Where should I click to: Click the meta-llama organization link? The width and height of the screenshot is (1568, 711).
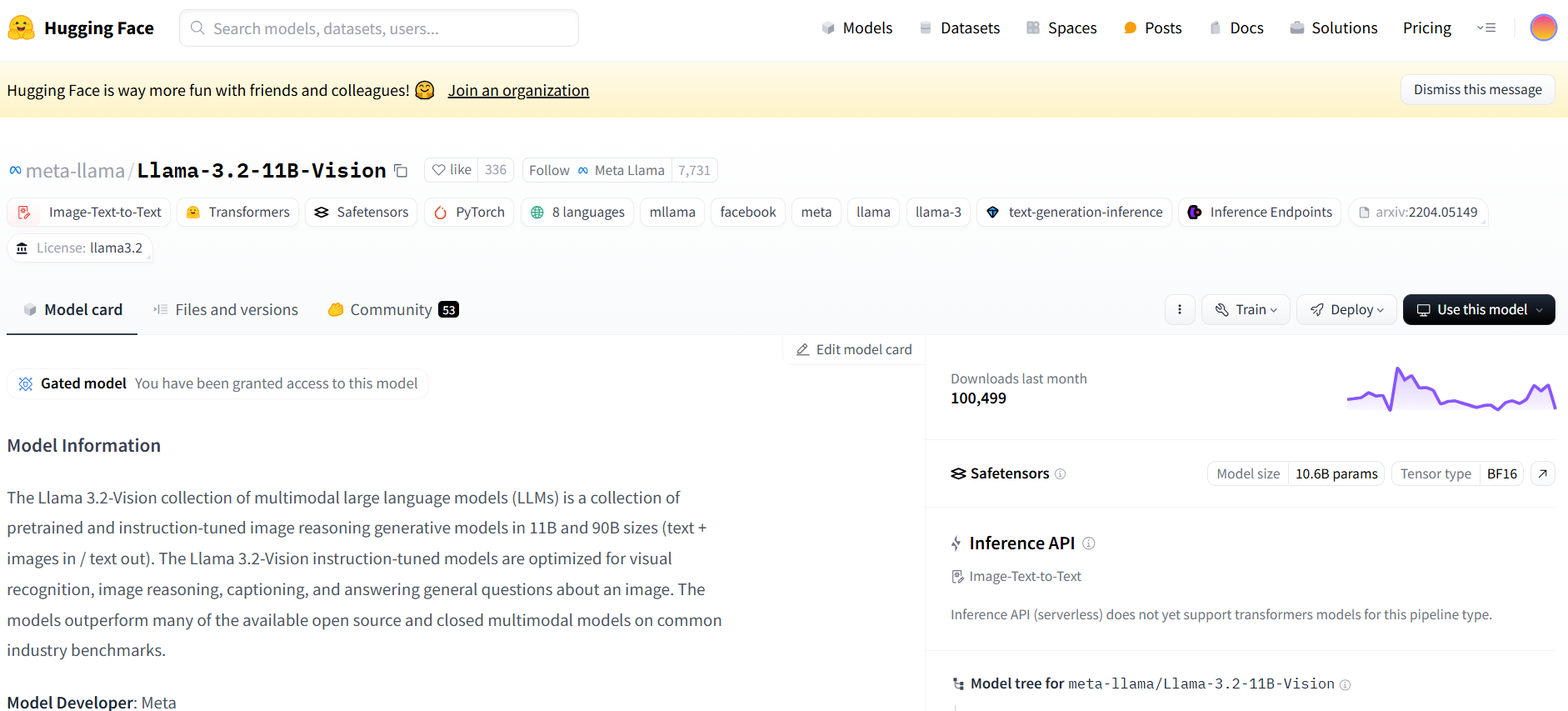click(x=75, y=171)
